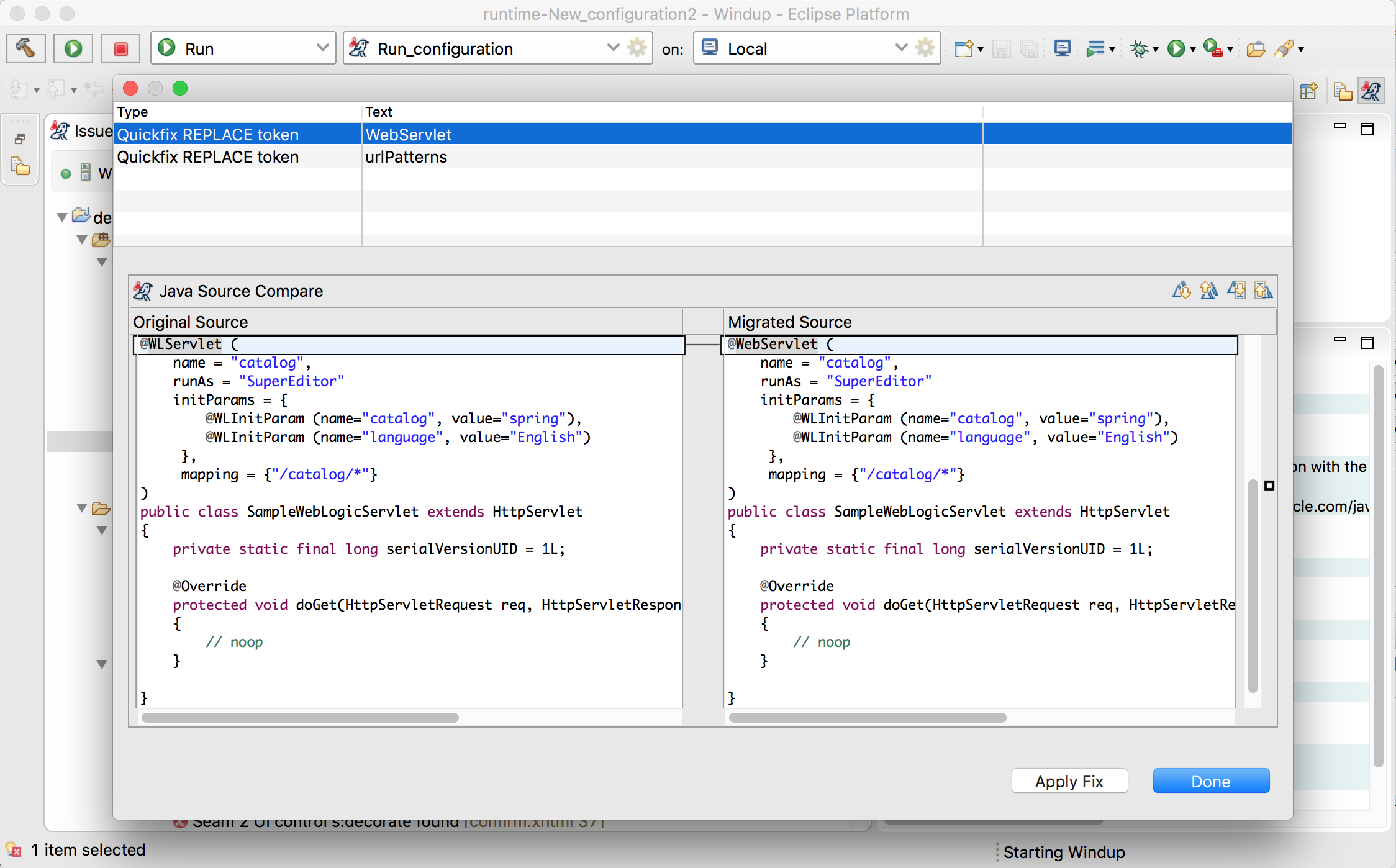Image resolution: width=1396 pixels, height=868 pixels.
Task: Edit launch configuration gear next to Run_configuration
Action: point(637,48)
